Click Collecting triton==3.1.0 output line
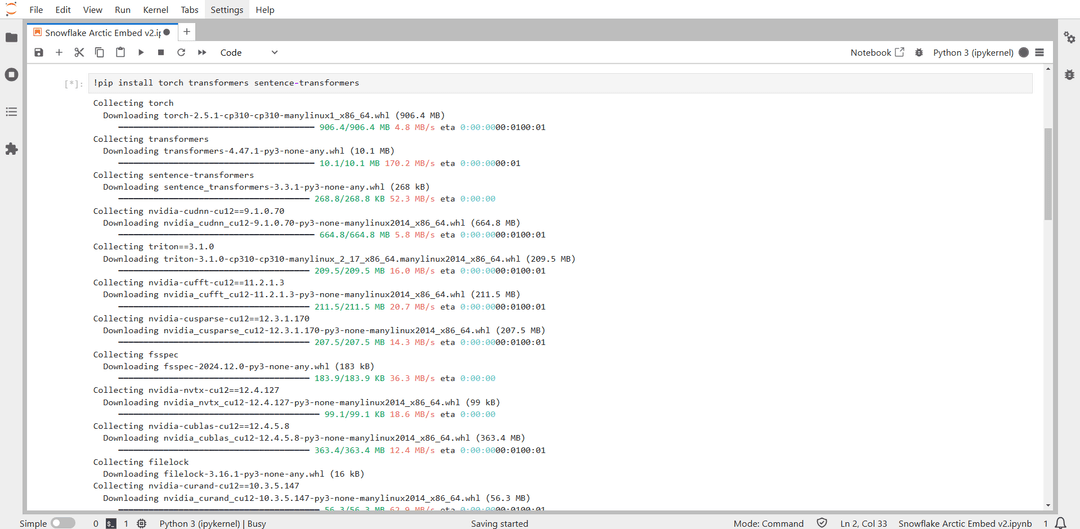The image size is (1080, 529). 154,247
